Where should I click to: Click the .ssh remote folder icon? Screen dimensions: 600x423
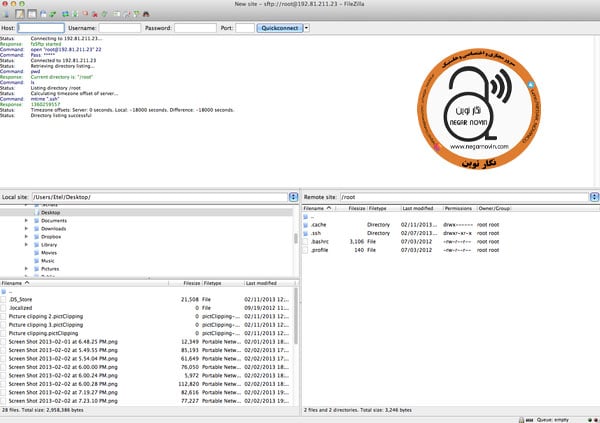[x=305, y=233]
